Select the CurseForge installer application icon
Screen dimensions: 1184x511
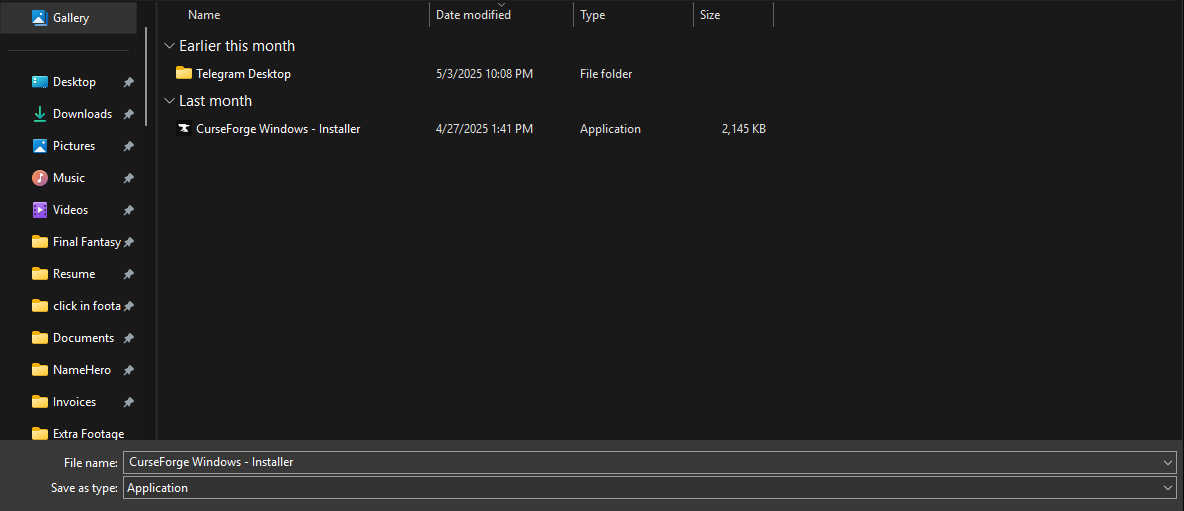pyautogui.click(x=183, y=129)
